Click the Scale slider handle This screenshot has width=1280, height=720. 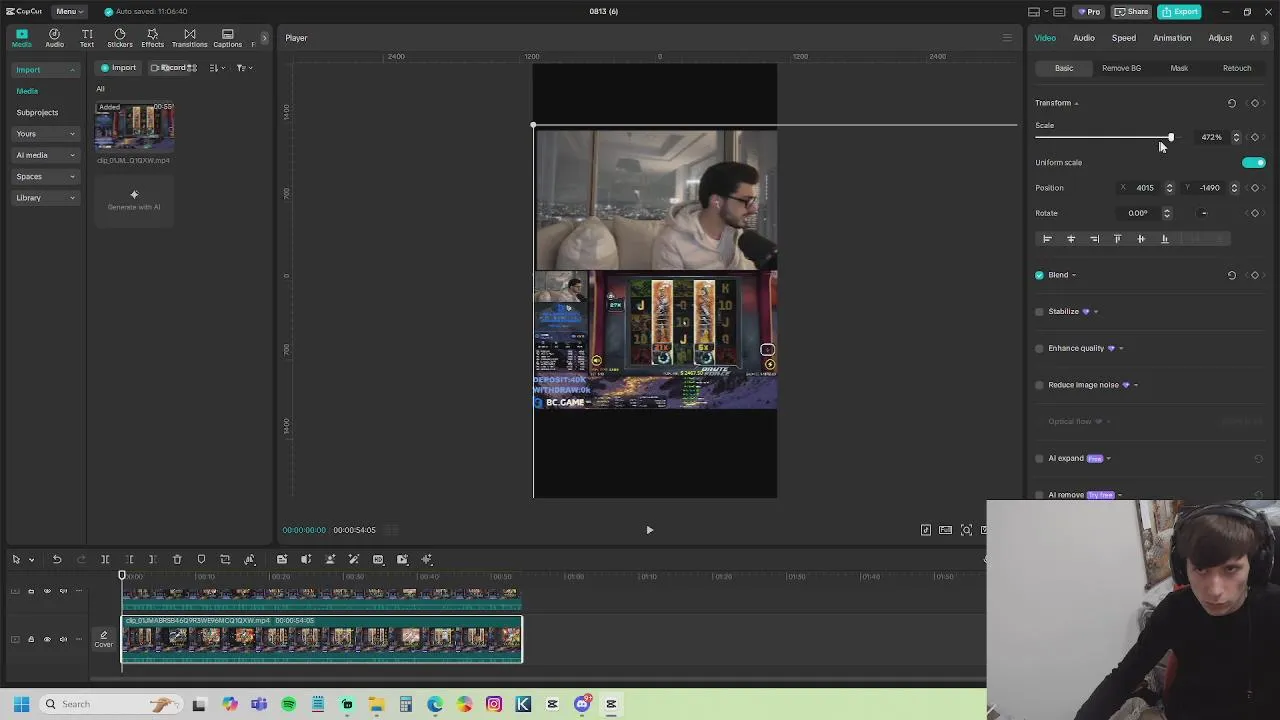click(1170, 137)
